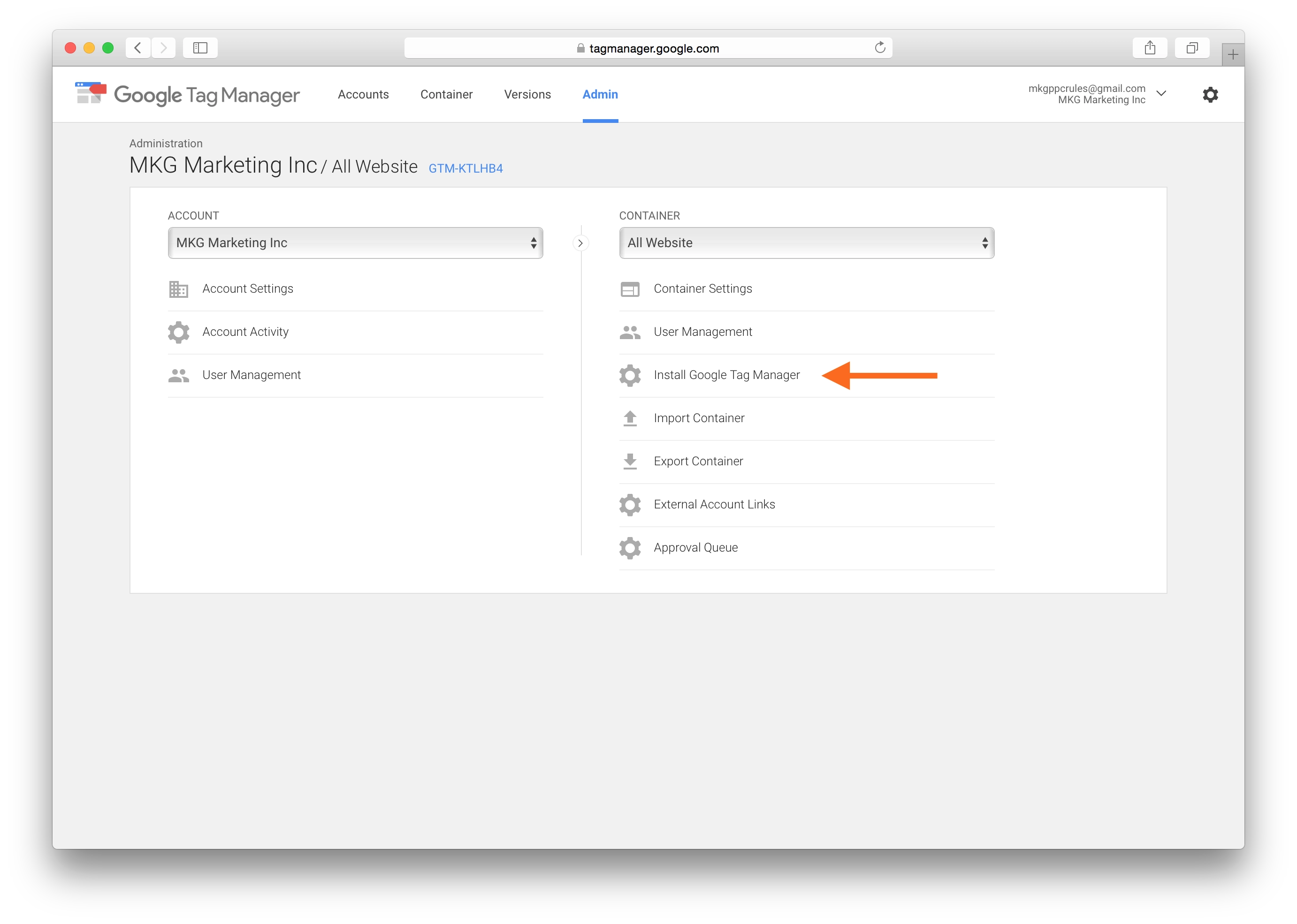The width and height of the screenshot is (1297, 924).
Task: Switch to the Versions tab
Action: (527, 94)
